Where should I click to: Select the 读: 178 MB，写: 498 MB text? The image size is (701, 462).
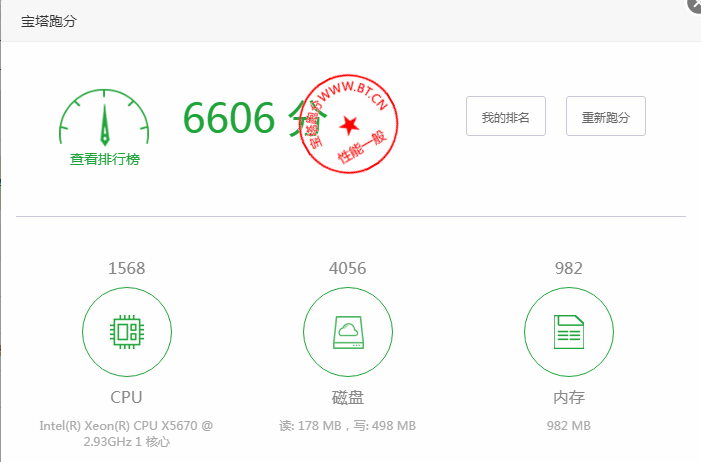(x=347, y=425)
